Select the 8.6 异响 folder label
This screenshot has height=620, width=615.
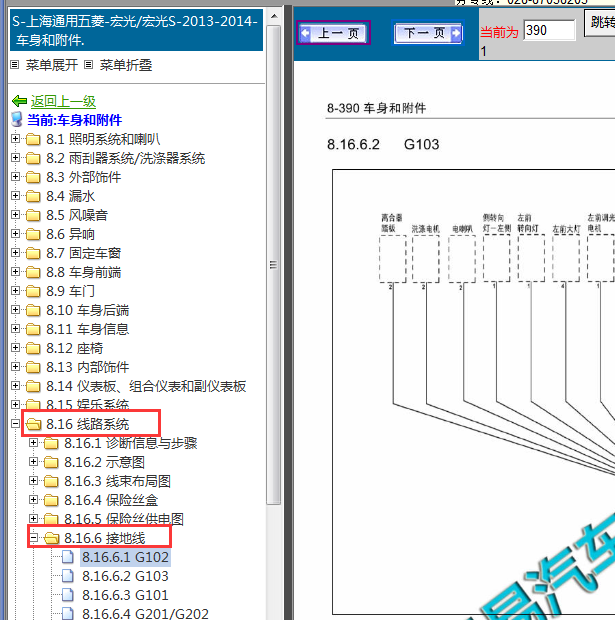pos(70,234)
